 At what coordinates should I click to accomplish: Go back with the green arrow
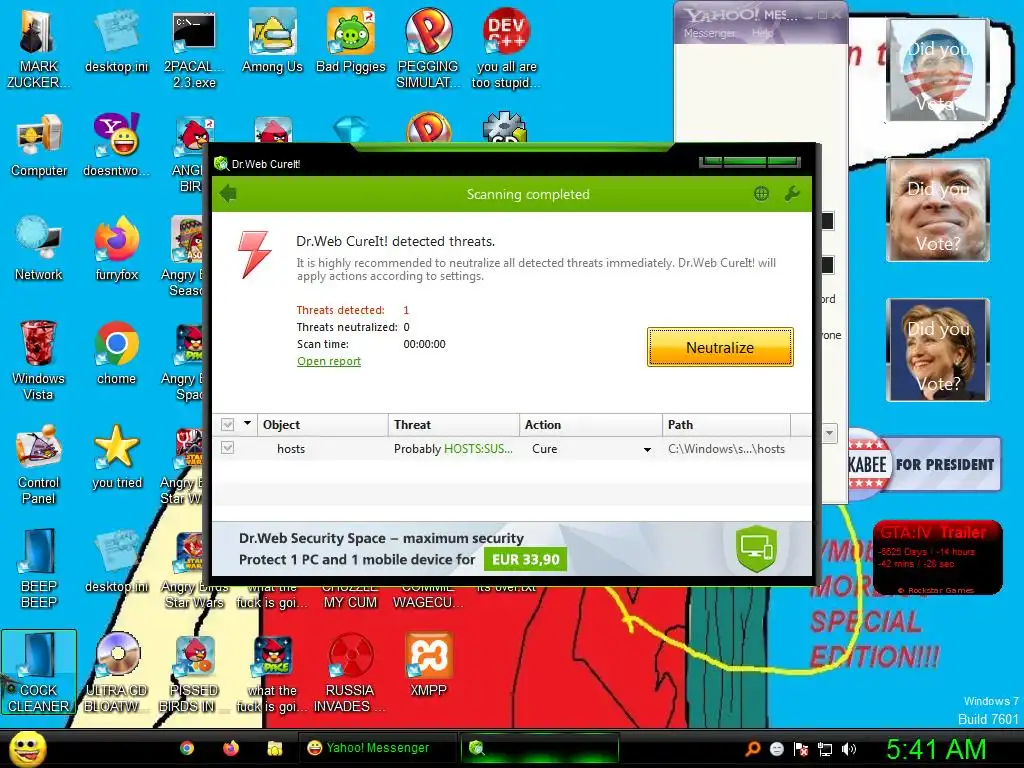point(228,193)
